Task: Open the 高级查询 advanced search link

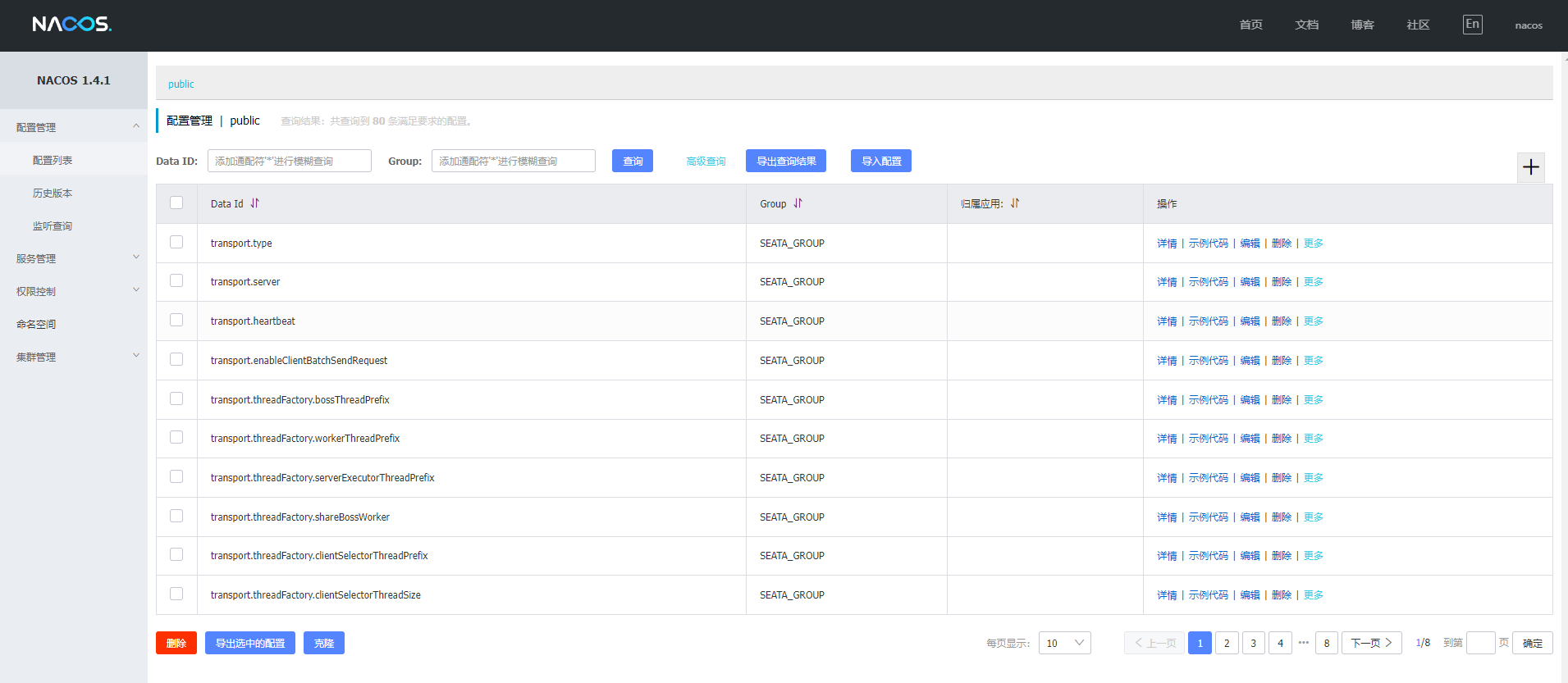Action: click(x=706, y=162)
